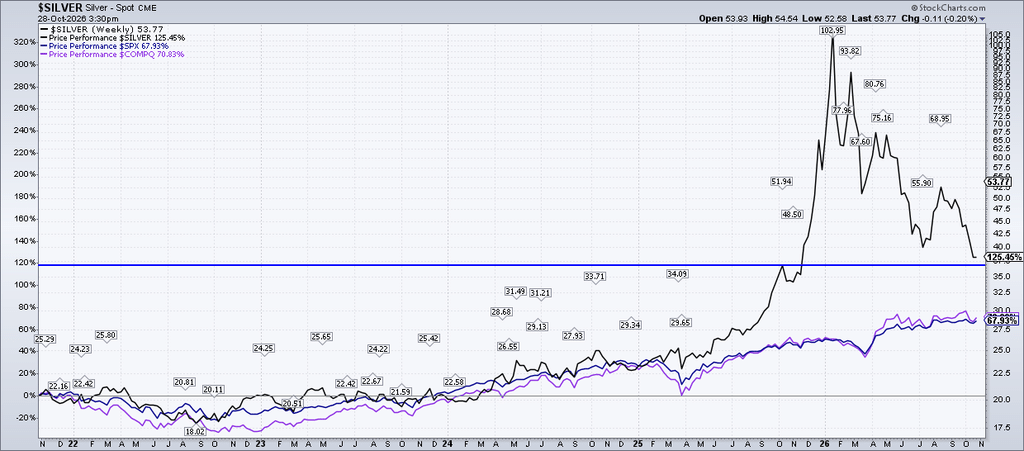Click the 22.58 price label

point(455,382)
